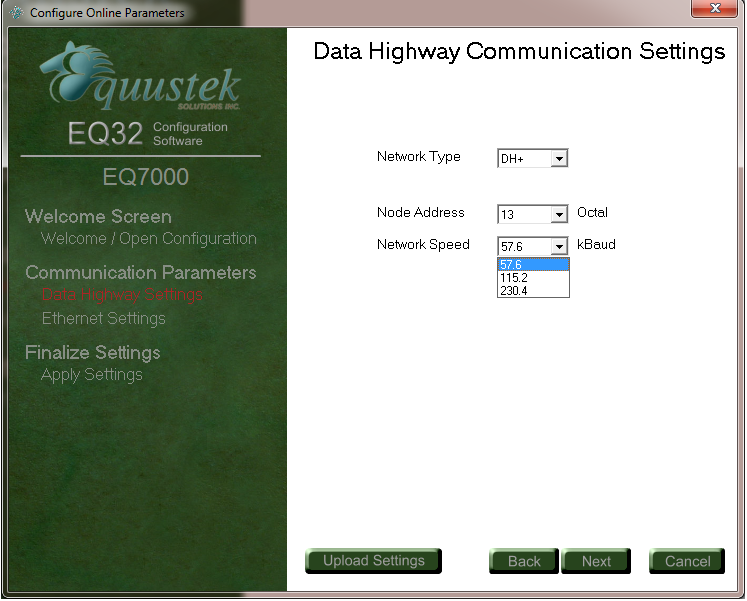Viewport: 747px width, 601px height.
Task: Select Communication Parameters section heading
Action: (x=140, y=273)
